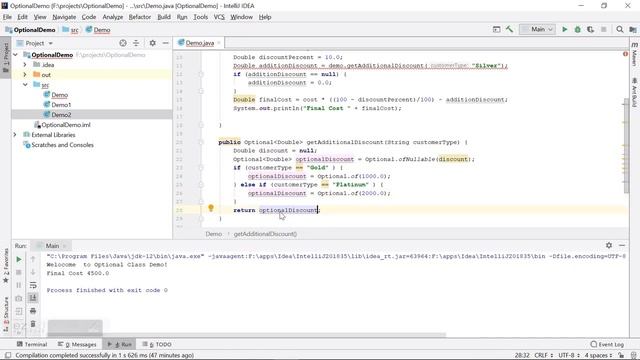
Task: Open Event Log
Action: (x=607, y=344)
